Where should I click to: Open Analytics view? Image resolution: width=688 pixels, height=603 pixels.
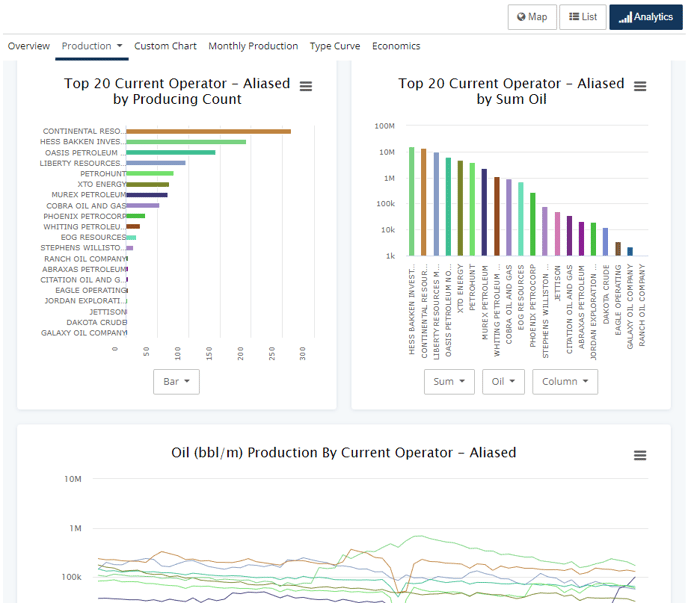click(646, 17)
